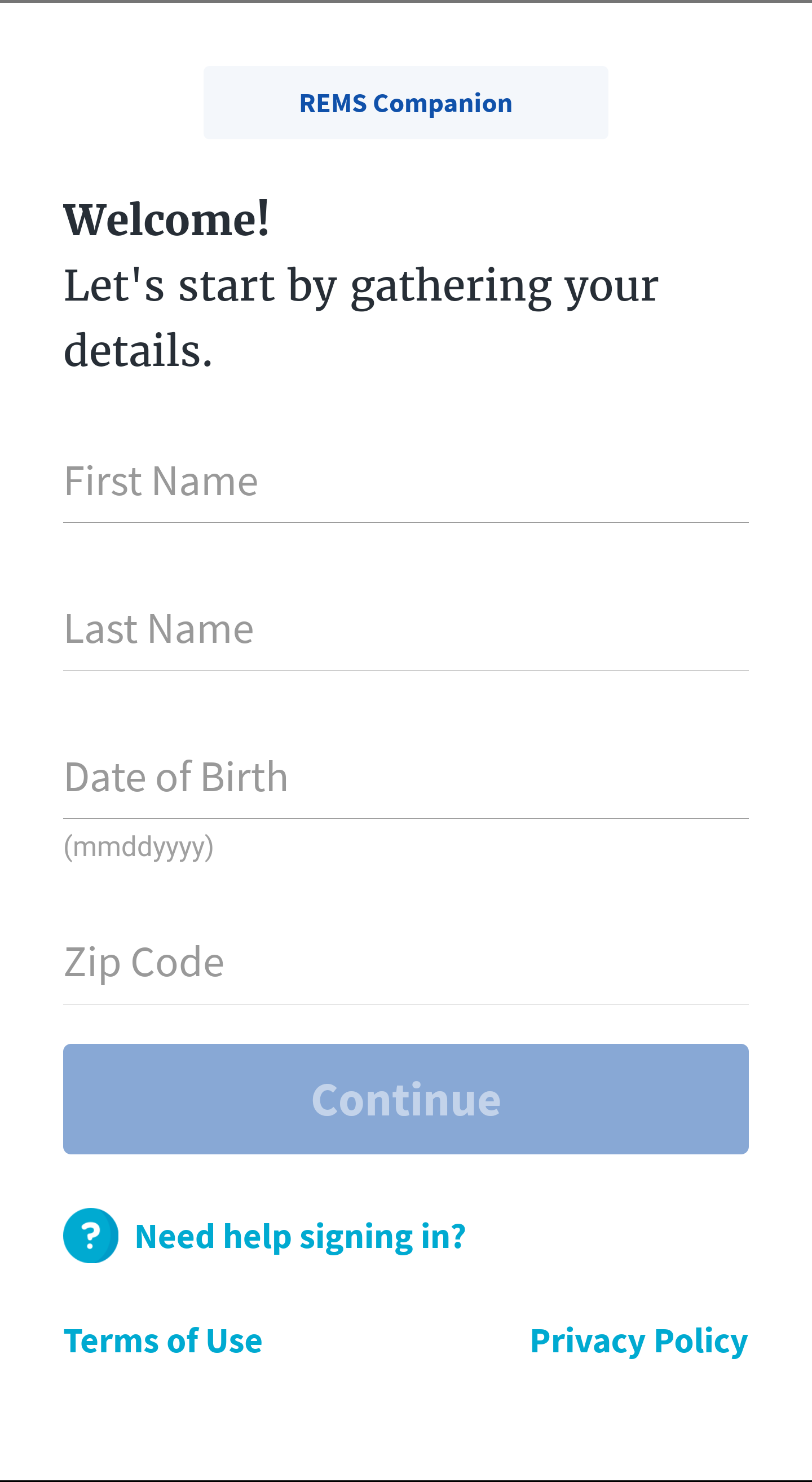This screenshot has width=812, height=1482.
Task: Open the Terms of Use link
Action: (x=163, y=1340)
